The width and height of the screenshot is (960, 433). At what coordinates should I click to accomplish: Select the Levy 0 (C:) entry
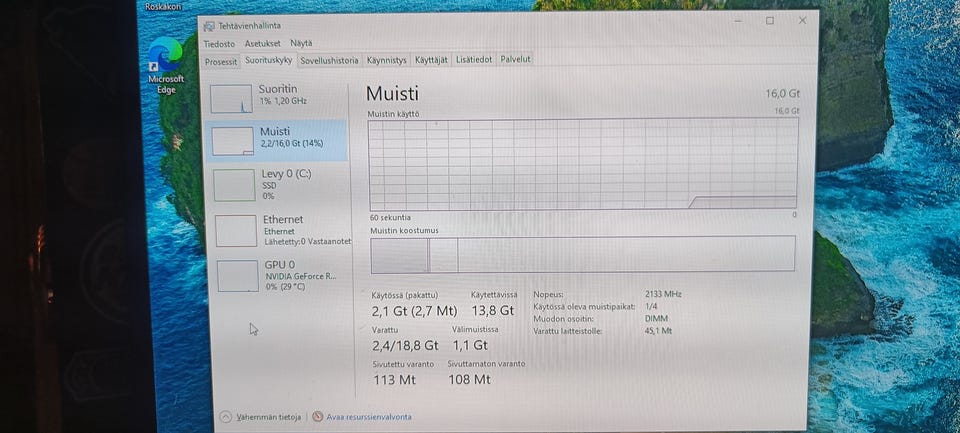point(279,184)
